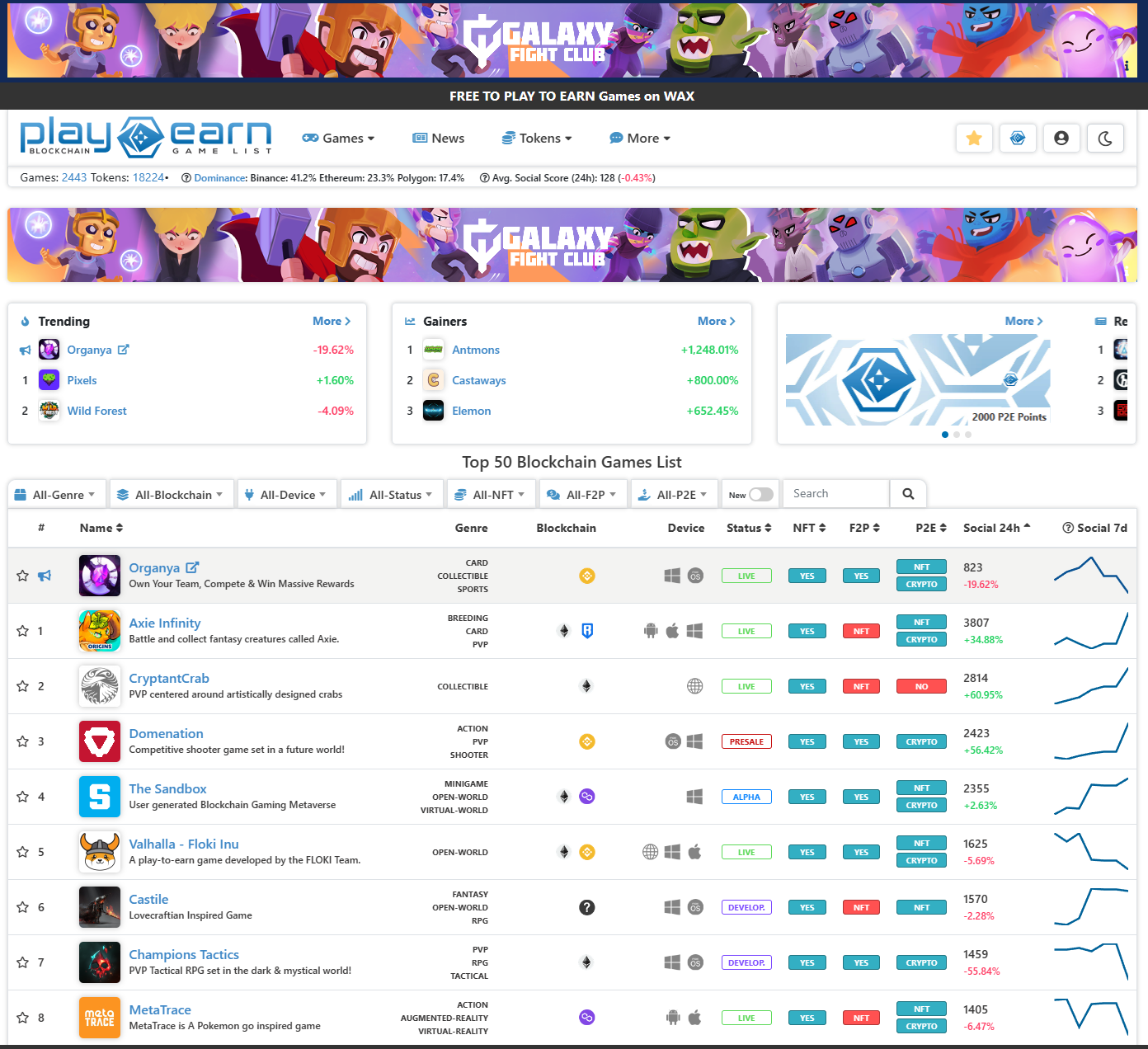The height and width of the screenshot is (1049, 1148).
Task: Click The Sandbox game thumbnail
Action: (100, 797)
